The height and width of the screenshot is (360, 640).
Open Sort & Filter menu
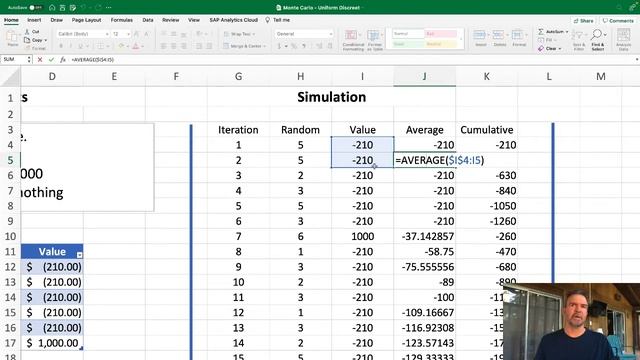tap(579, 40)
